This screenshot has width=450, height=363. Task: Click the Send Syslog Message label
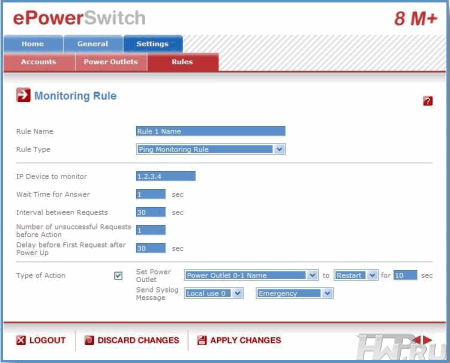pos(157,294)
